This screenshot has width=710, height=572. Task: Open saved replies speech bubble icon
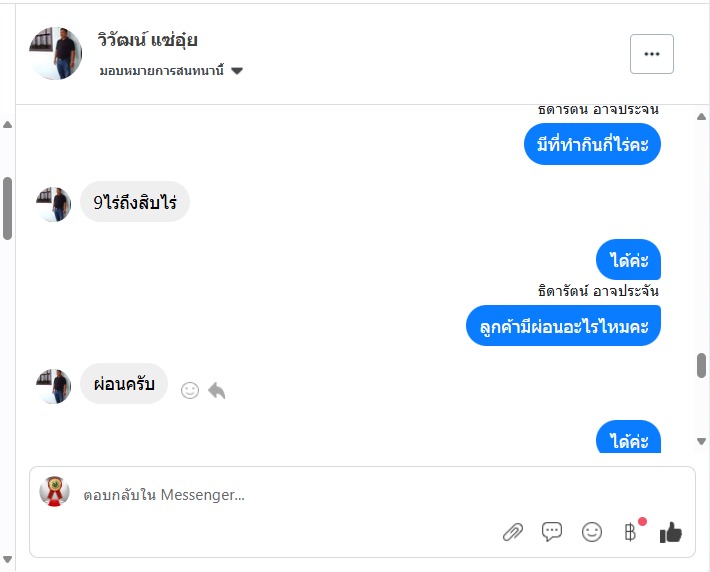coord(552,532)
